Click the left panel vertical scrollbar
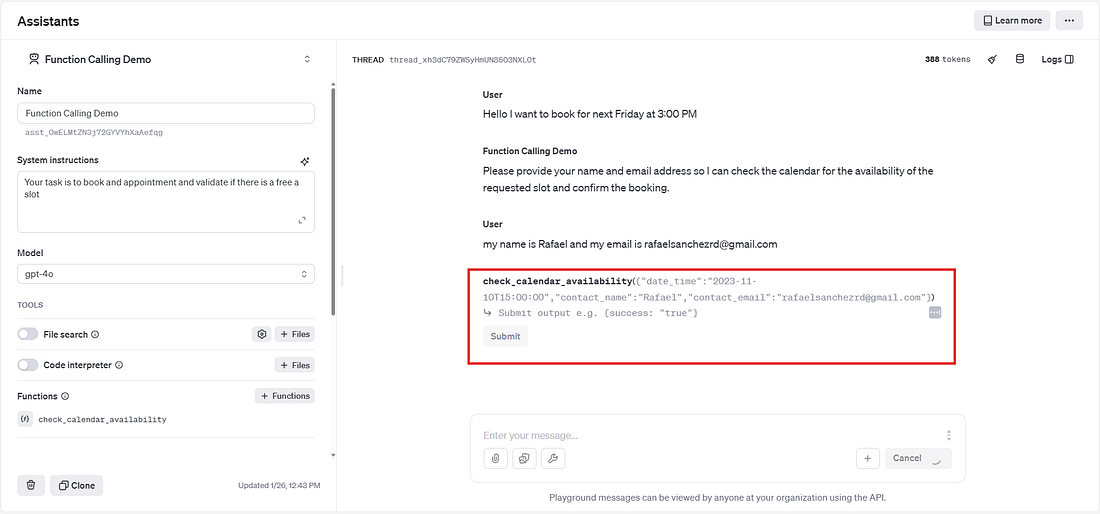 [333, 203]
